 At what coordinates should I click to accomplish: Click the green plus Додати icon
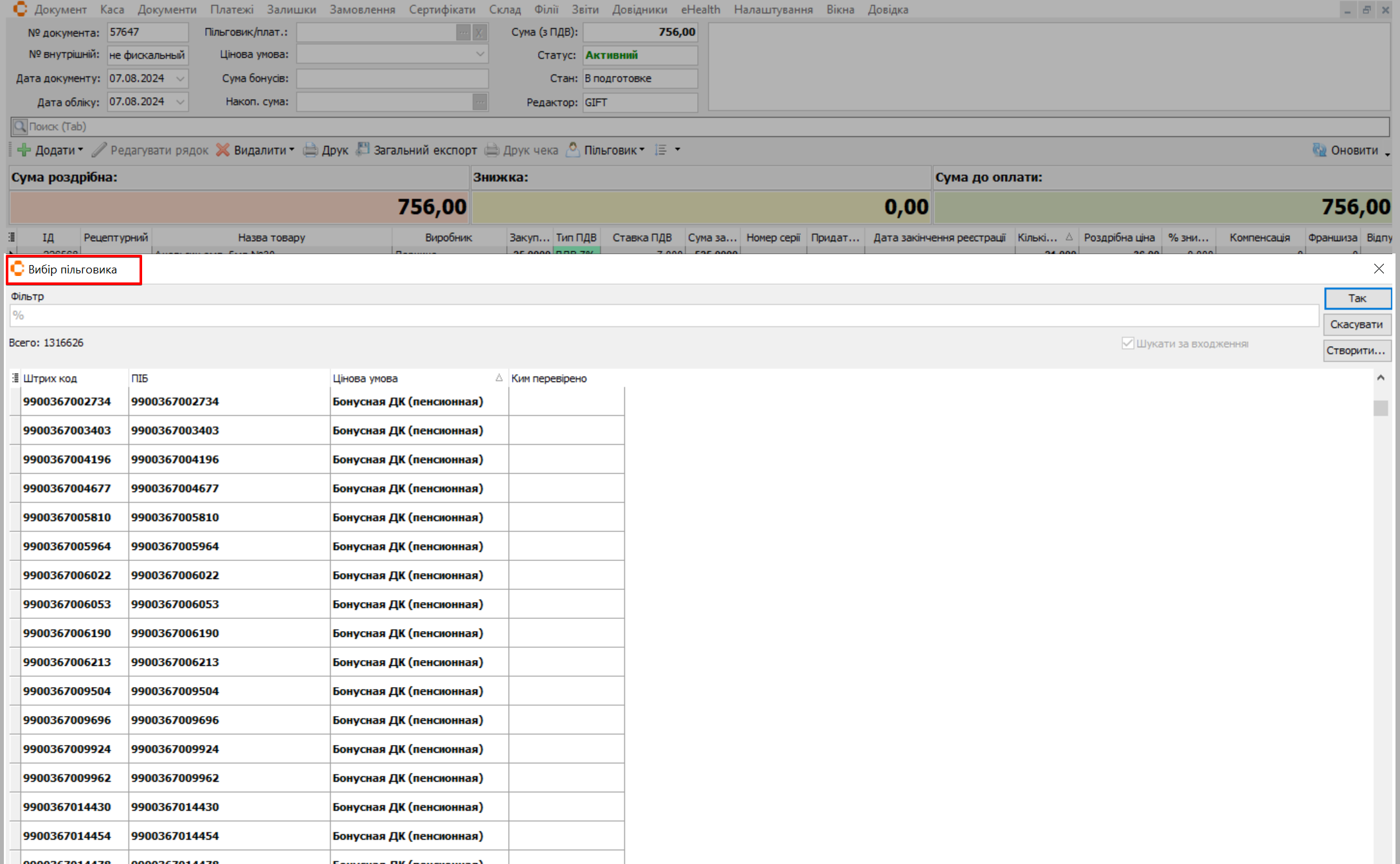[x=24, y=150]
